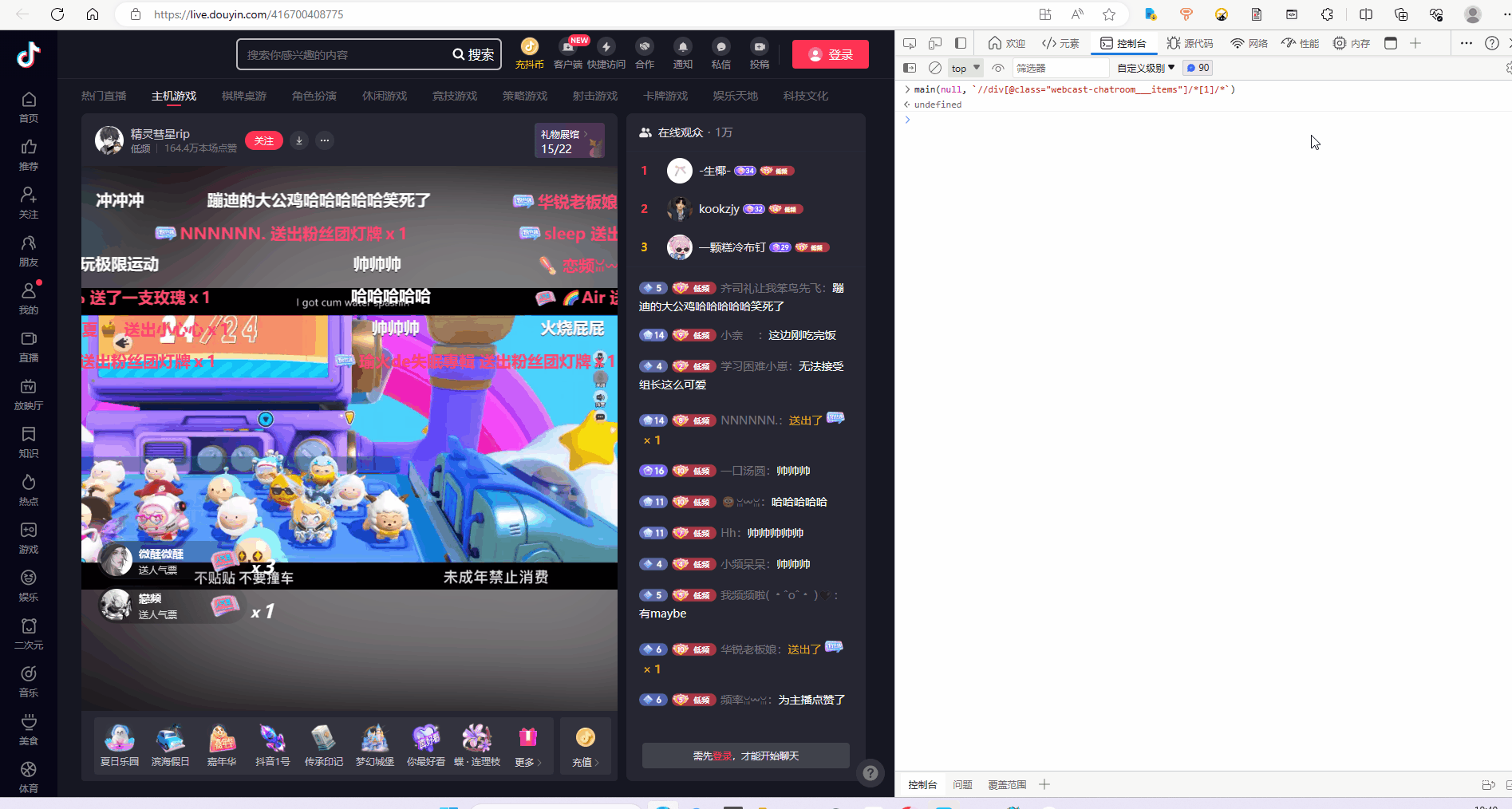Expand 更多 gifts list

pos(528,747)
